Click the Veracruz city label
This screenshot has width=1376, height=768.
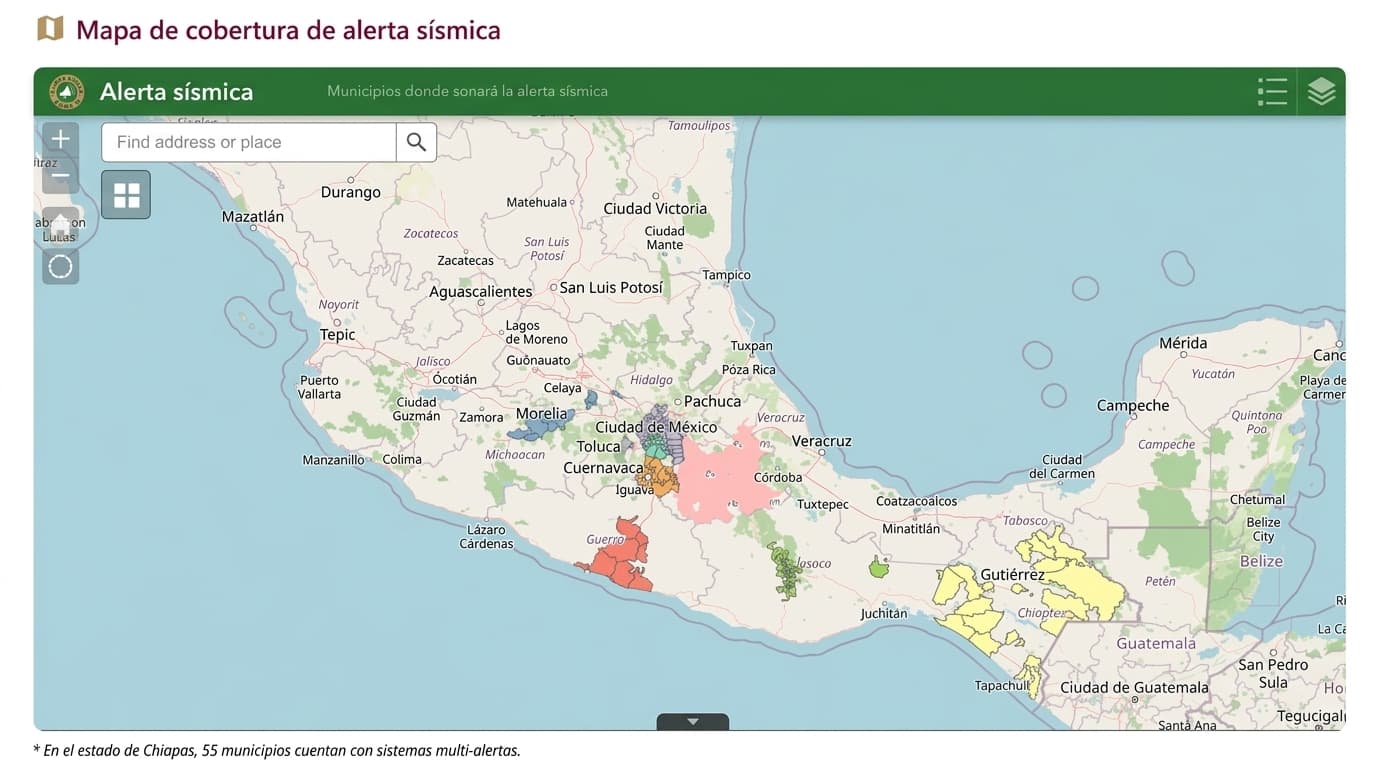tap(821, 441)
